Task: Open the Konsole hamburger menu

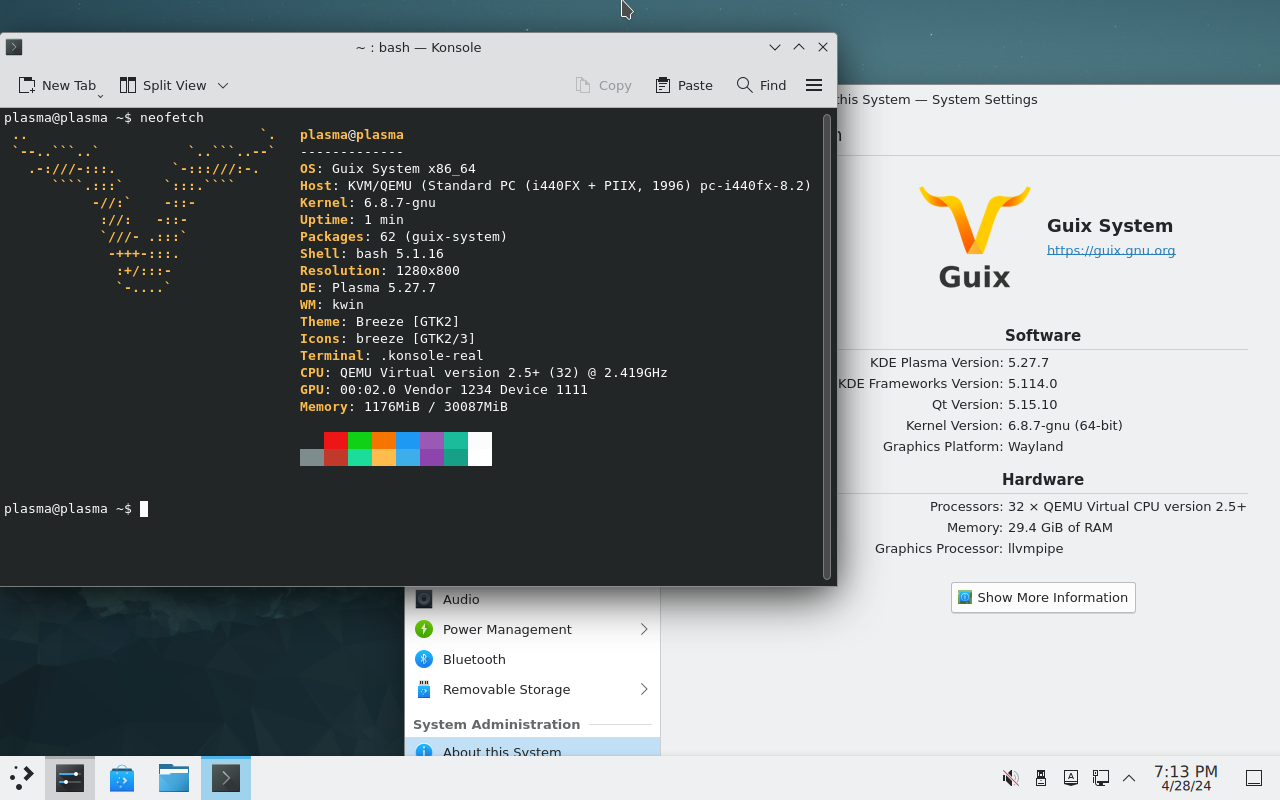Action: 814,85
